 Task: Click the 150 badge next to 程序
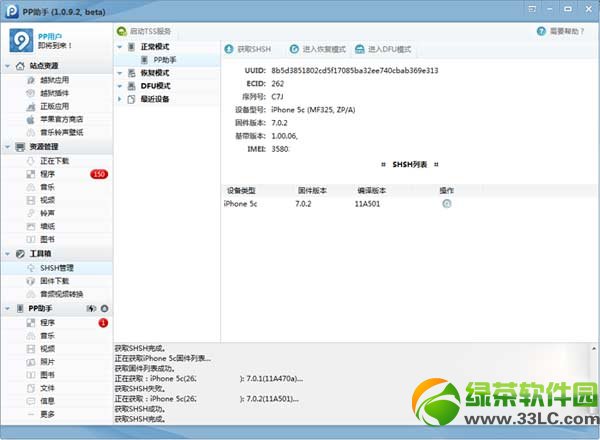98,174
